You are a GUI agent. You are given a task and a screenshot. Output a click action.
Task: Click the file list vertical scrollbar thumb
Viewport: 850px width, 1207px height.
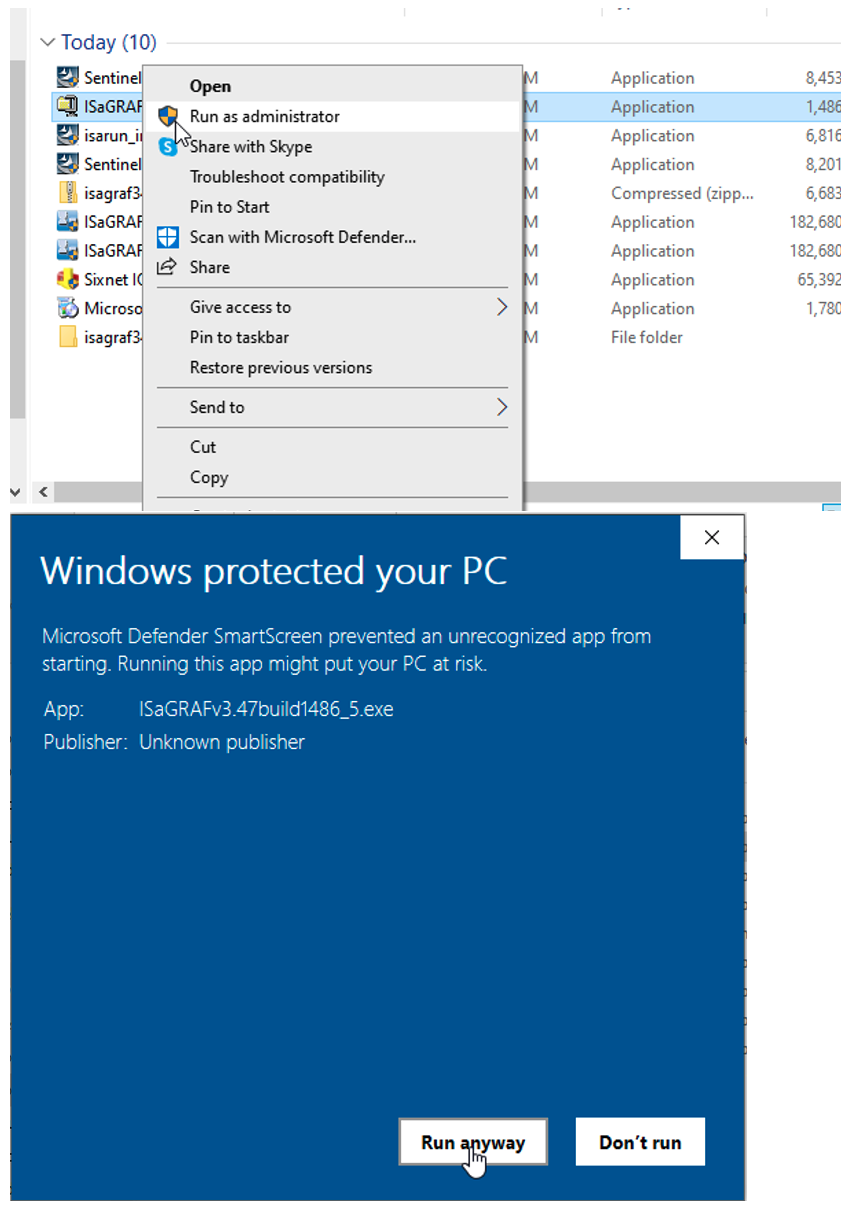click(17, 240)
